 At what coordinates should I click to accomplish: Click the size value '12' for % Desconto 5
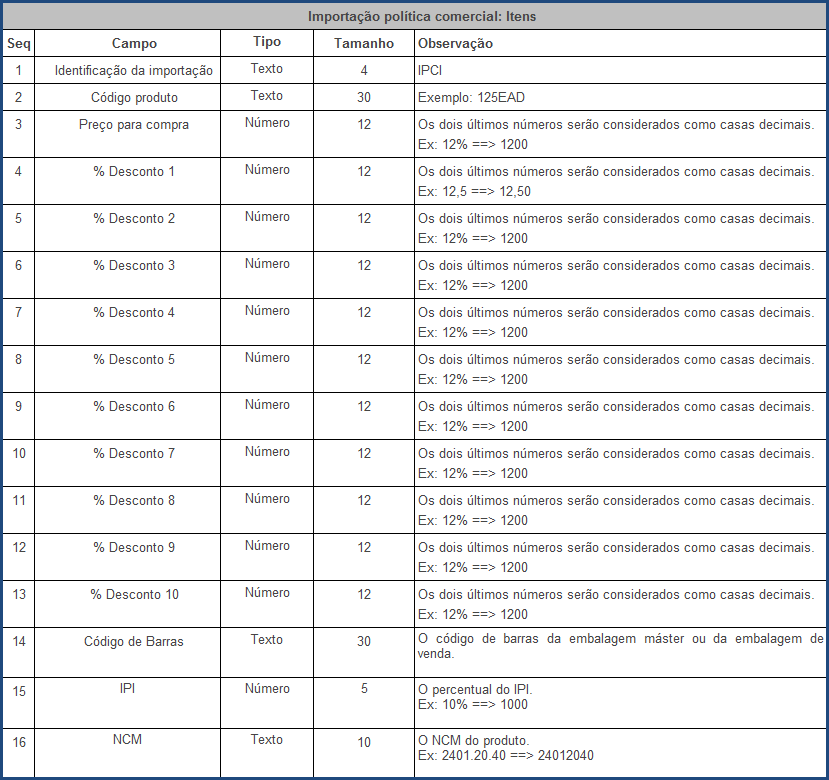click(x=364, y=360)
